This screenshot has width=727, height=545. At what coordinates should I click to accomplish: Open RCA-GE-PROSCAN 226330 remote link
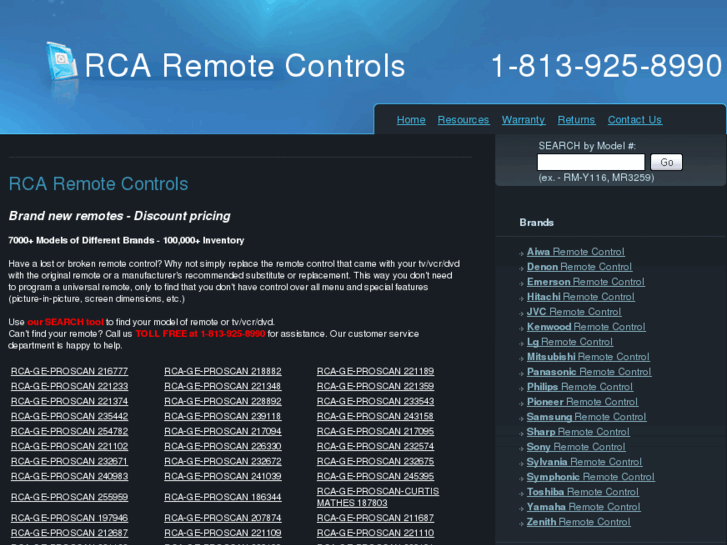tap(223, 446)
